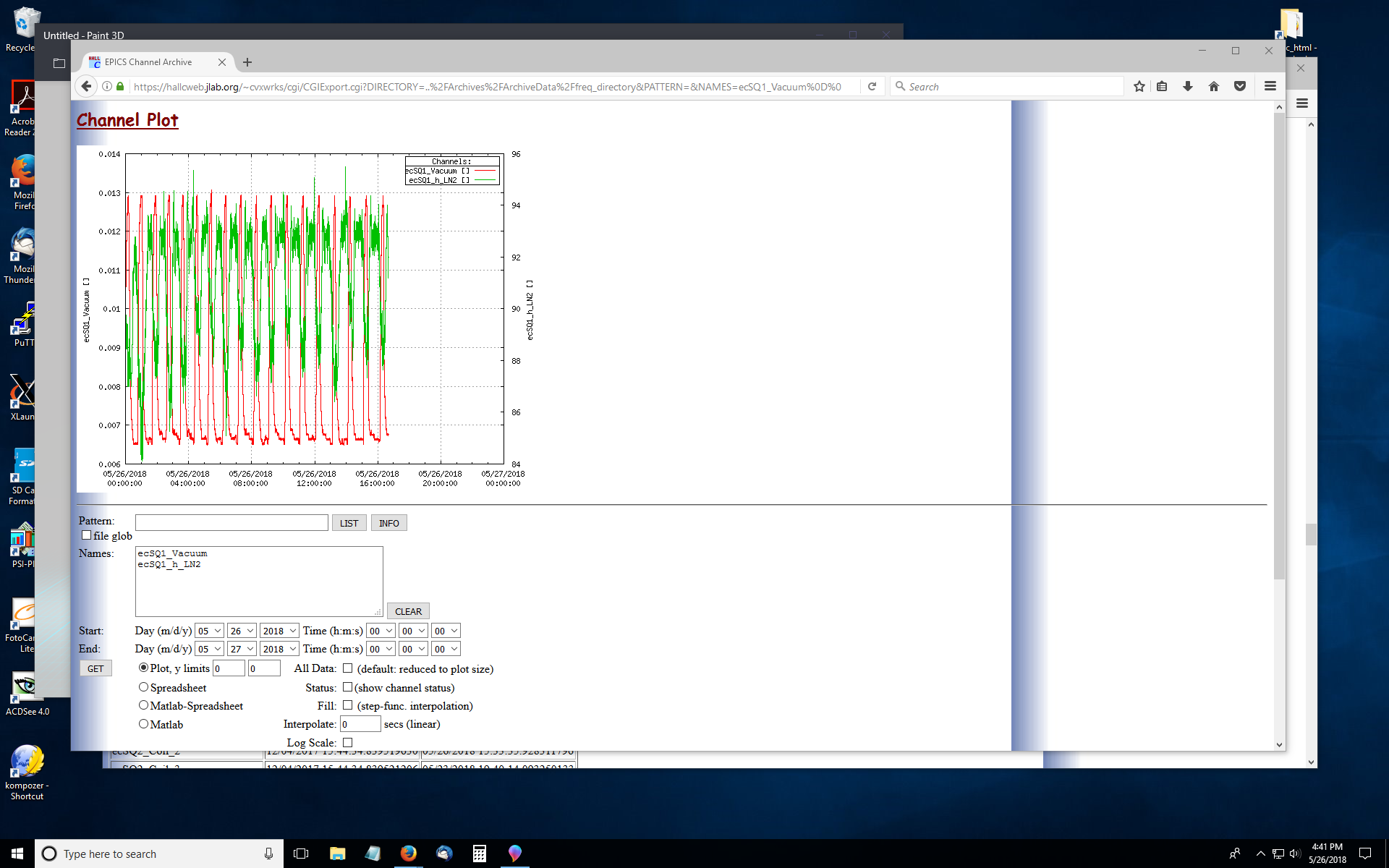Open Task View on taskbar
This screenshot has height=868, width=1389.
[x=301, y=854]
